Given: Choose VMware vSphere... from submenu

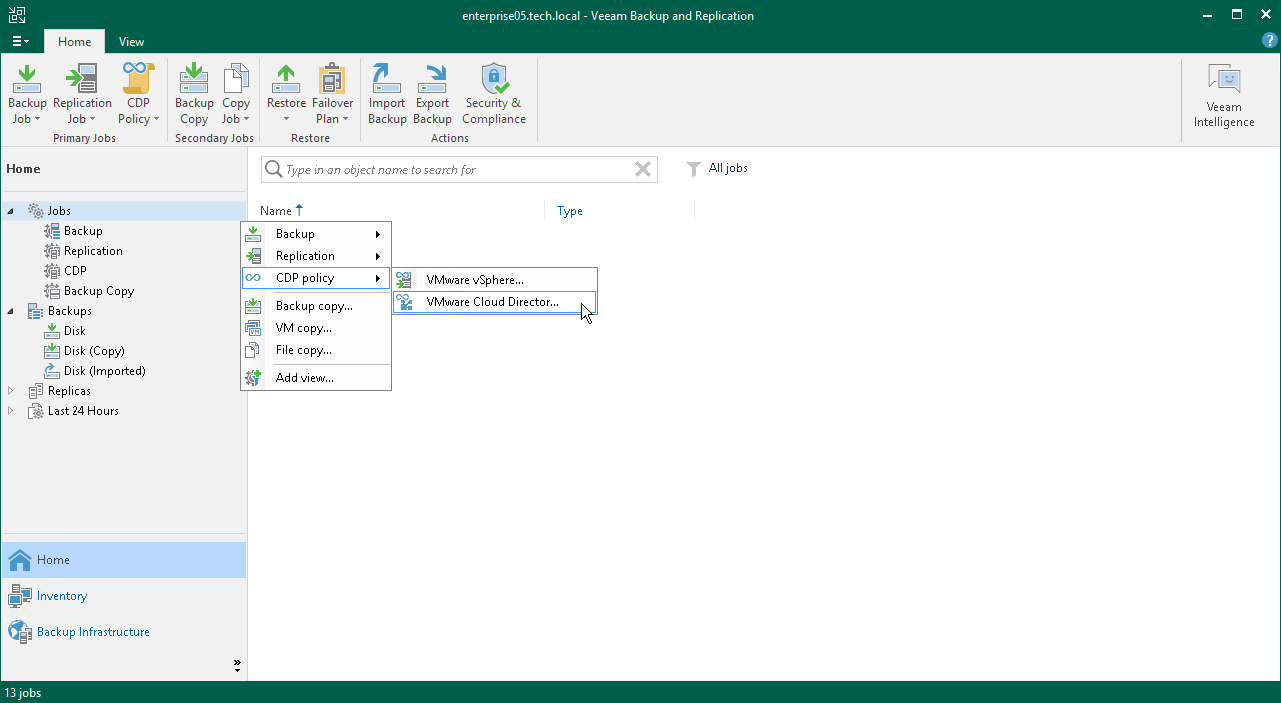Looking at the screenshot, I should (495, 280).
